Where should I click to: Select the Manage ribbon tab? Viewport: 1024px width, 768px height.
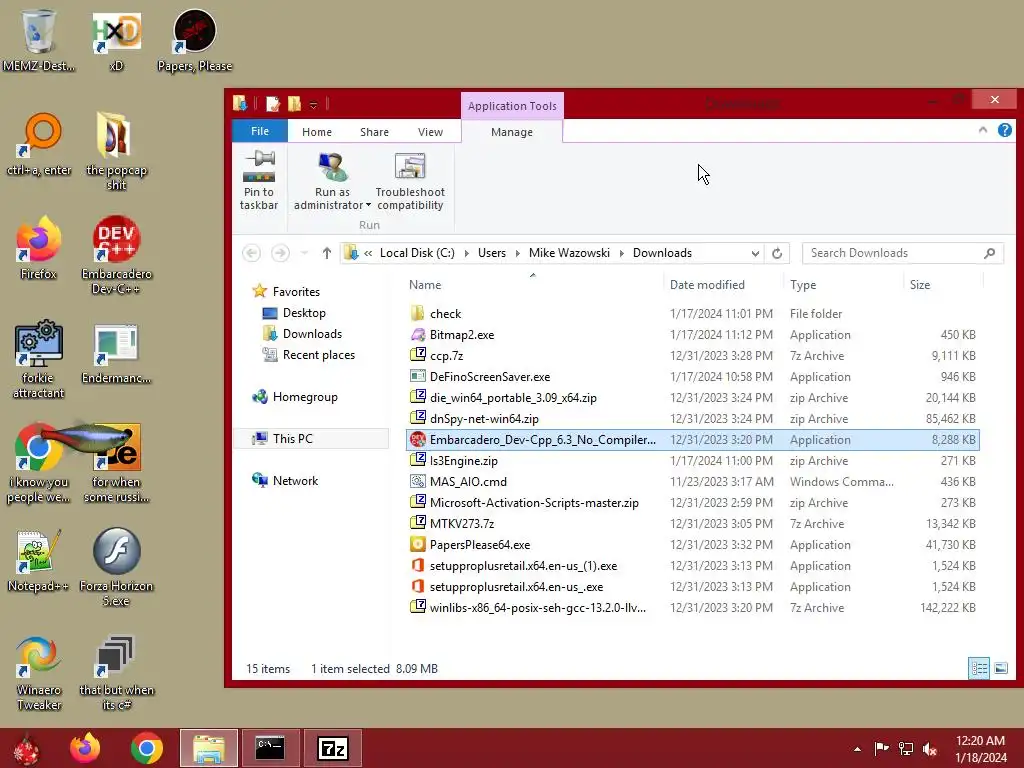(512, 131)
